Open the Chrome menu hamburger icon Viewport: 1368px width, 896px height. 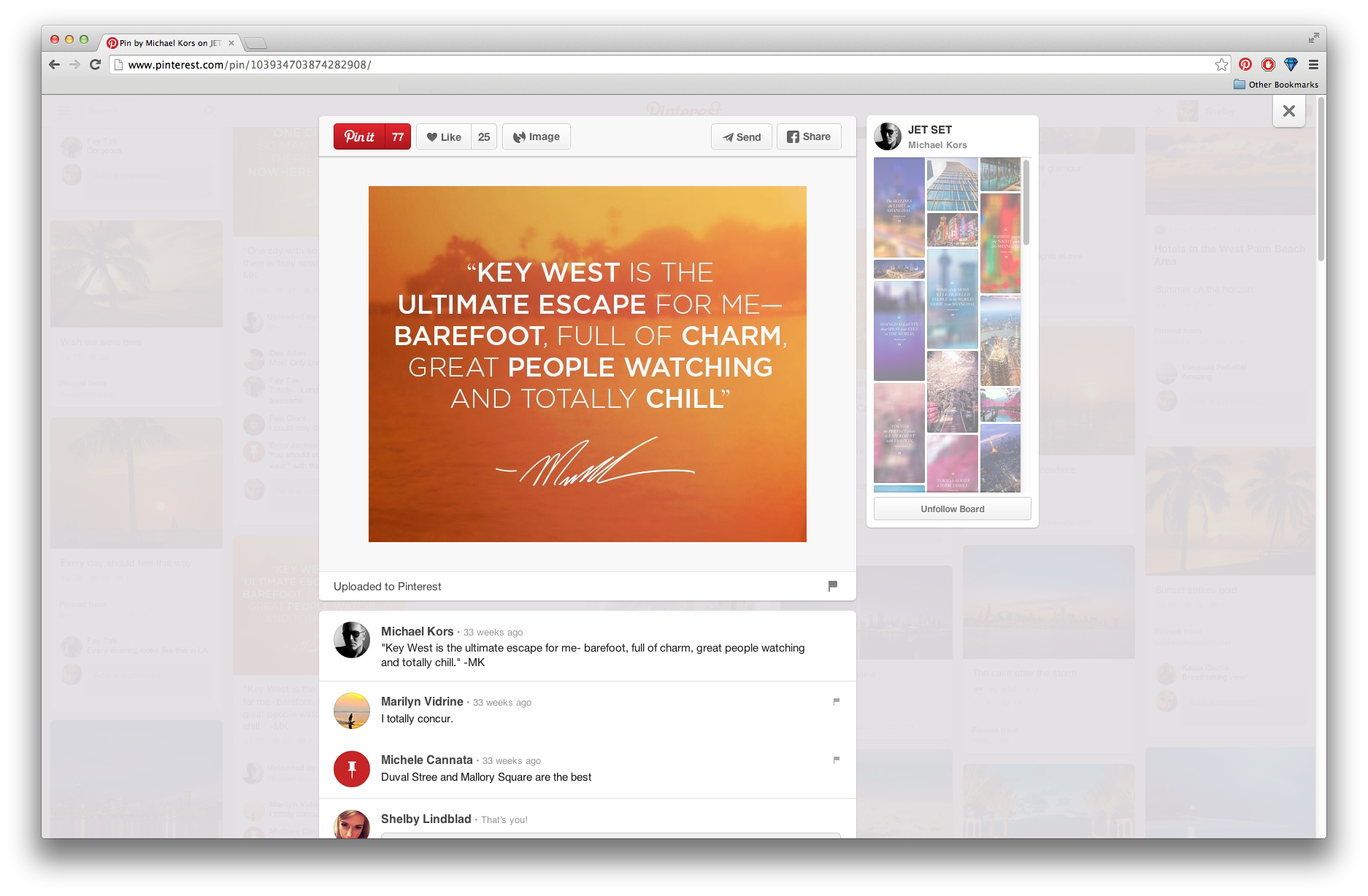click(x=1313, y=64)
